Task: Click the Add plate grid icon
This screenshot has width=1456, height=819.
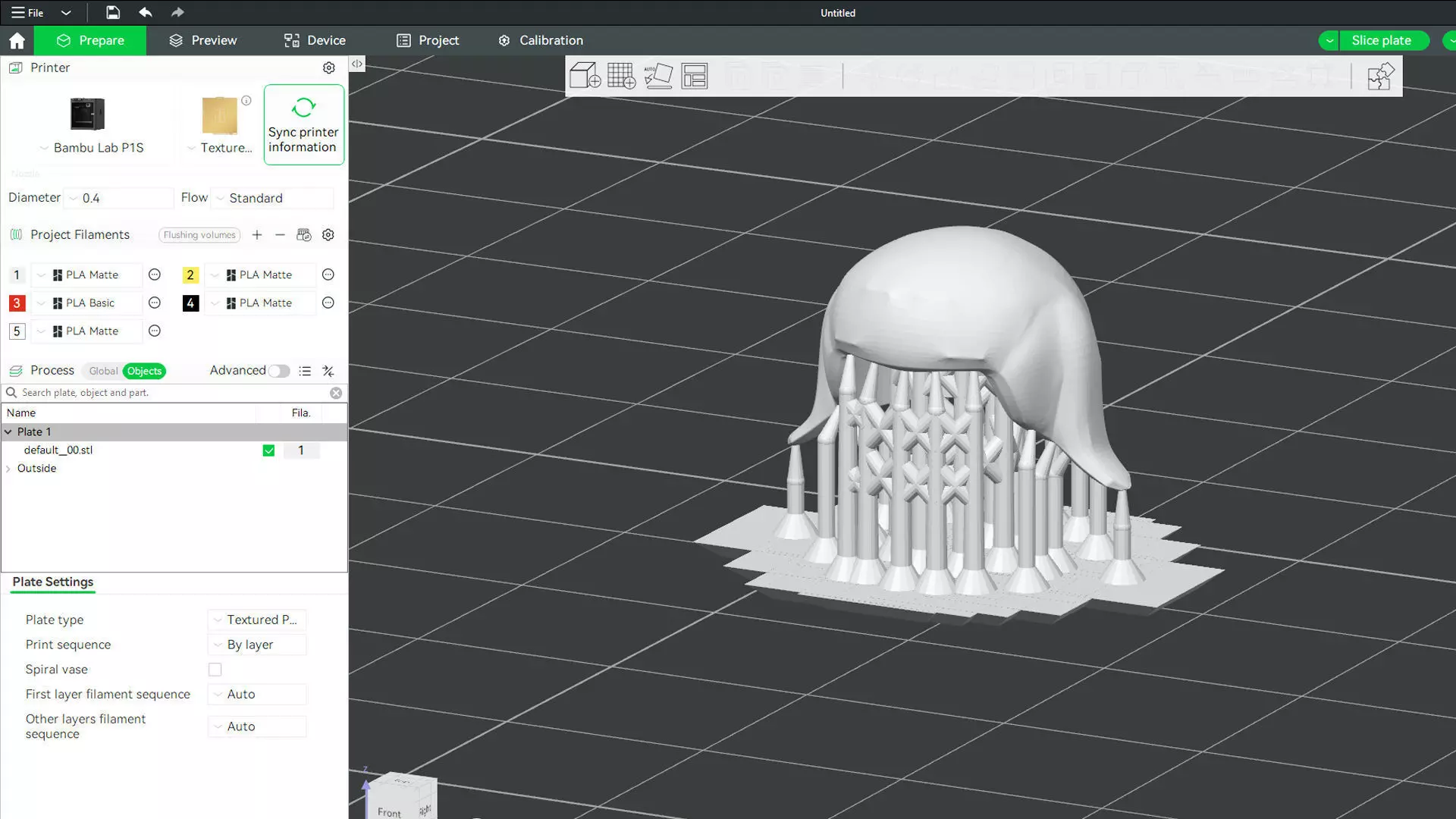Action: (621, 76)
